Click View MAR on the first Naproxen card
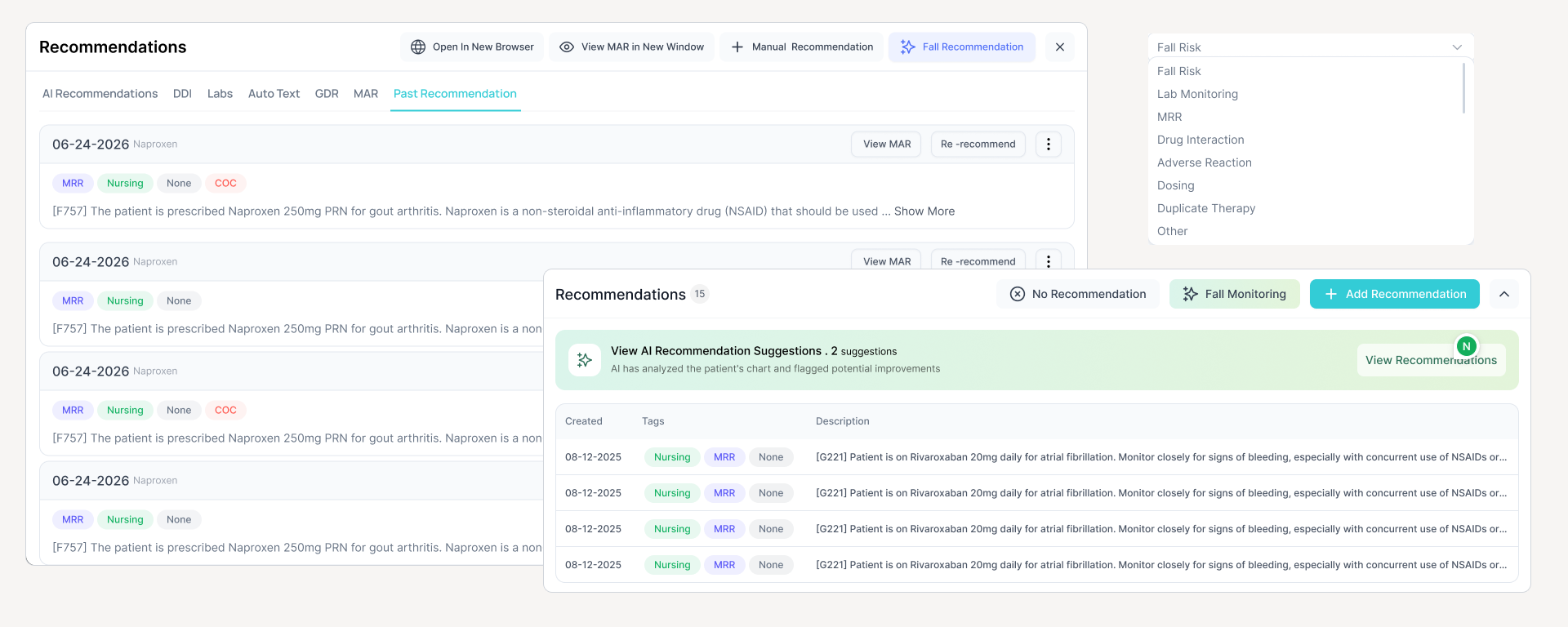 887,145
